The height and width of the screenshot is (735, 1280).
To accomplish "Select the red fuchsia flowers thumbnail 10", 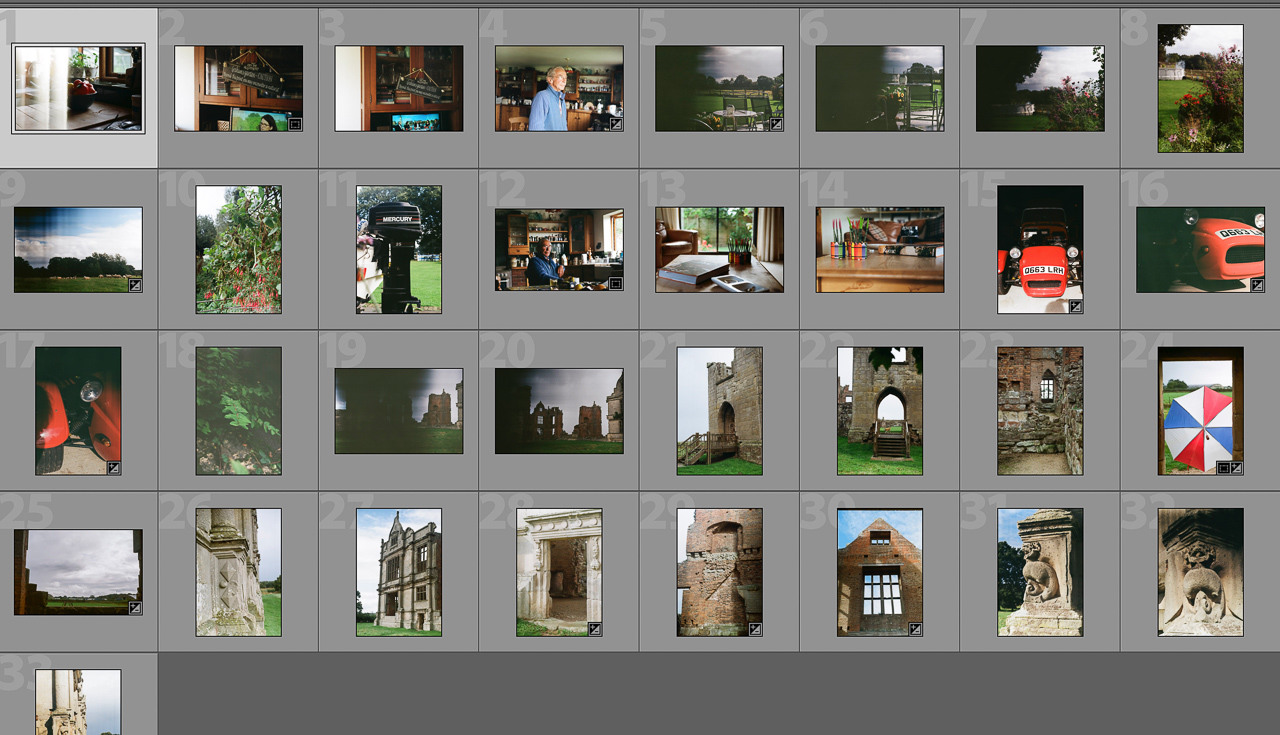I will point(238,249).
